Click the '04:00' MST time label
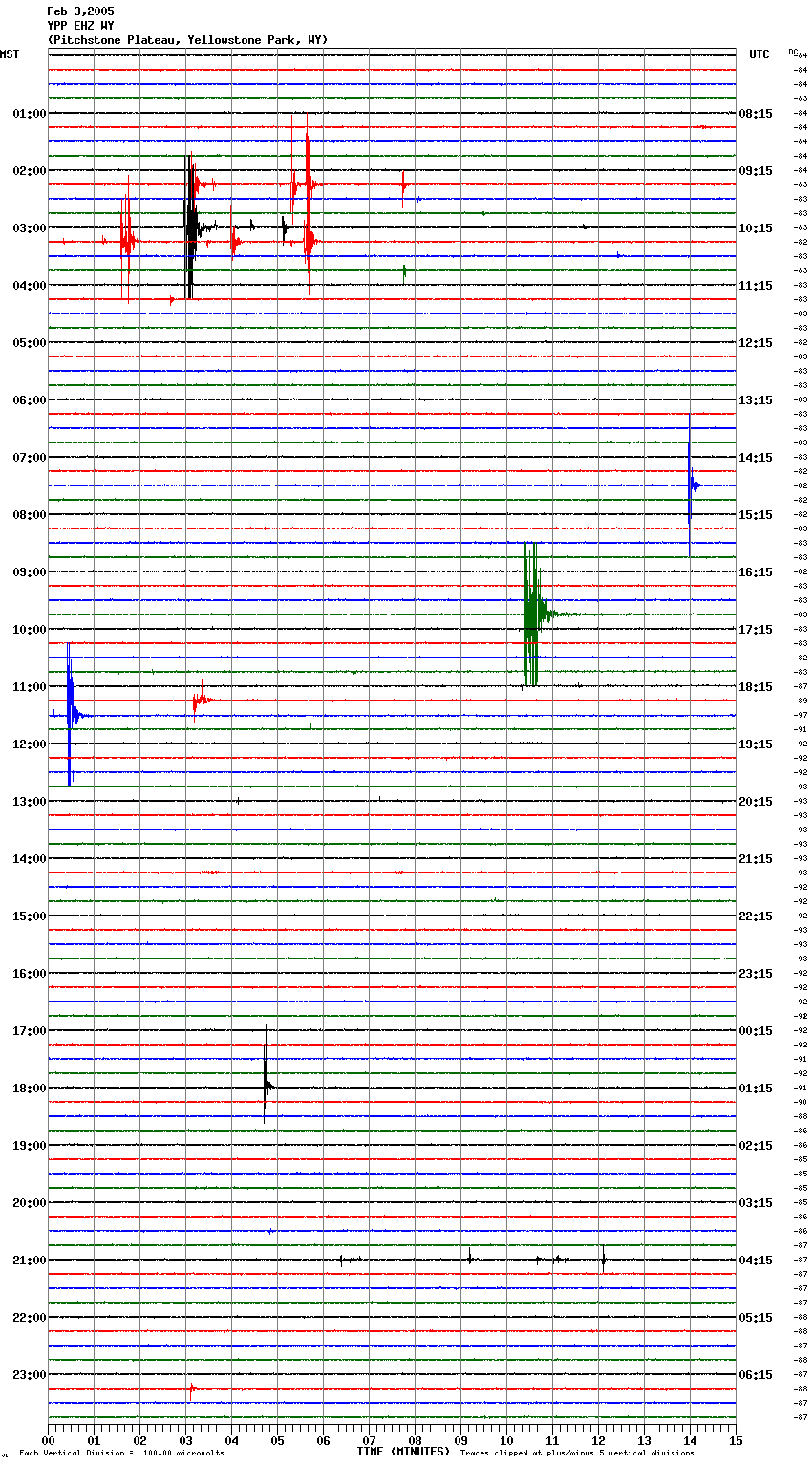Screen dimensions: 812x1466 (x=30, y=286)
